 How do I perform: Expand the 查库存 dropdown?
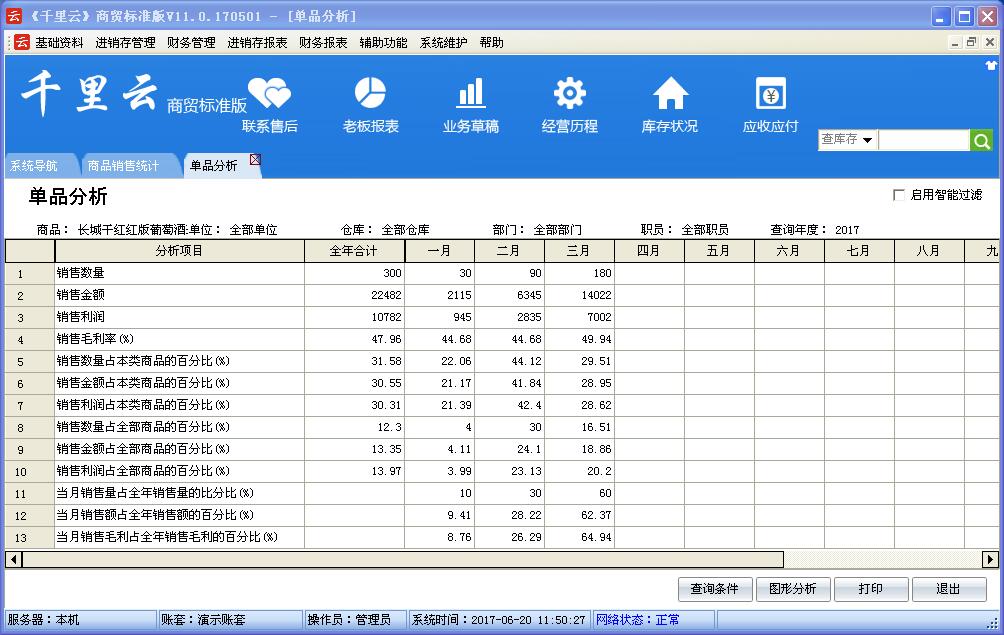pos(867,141)
